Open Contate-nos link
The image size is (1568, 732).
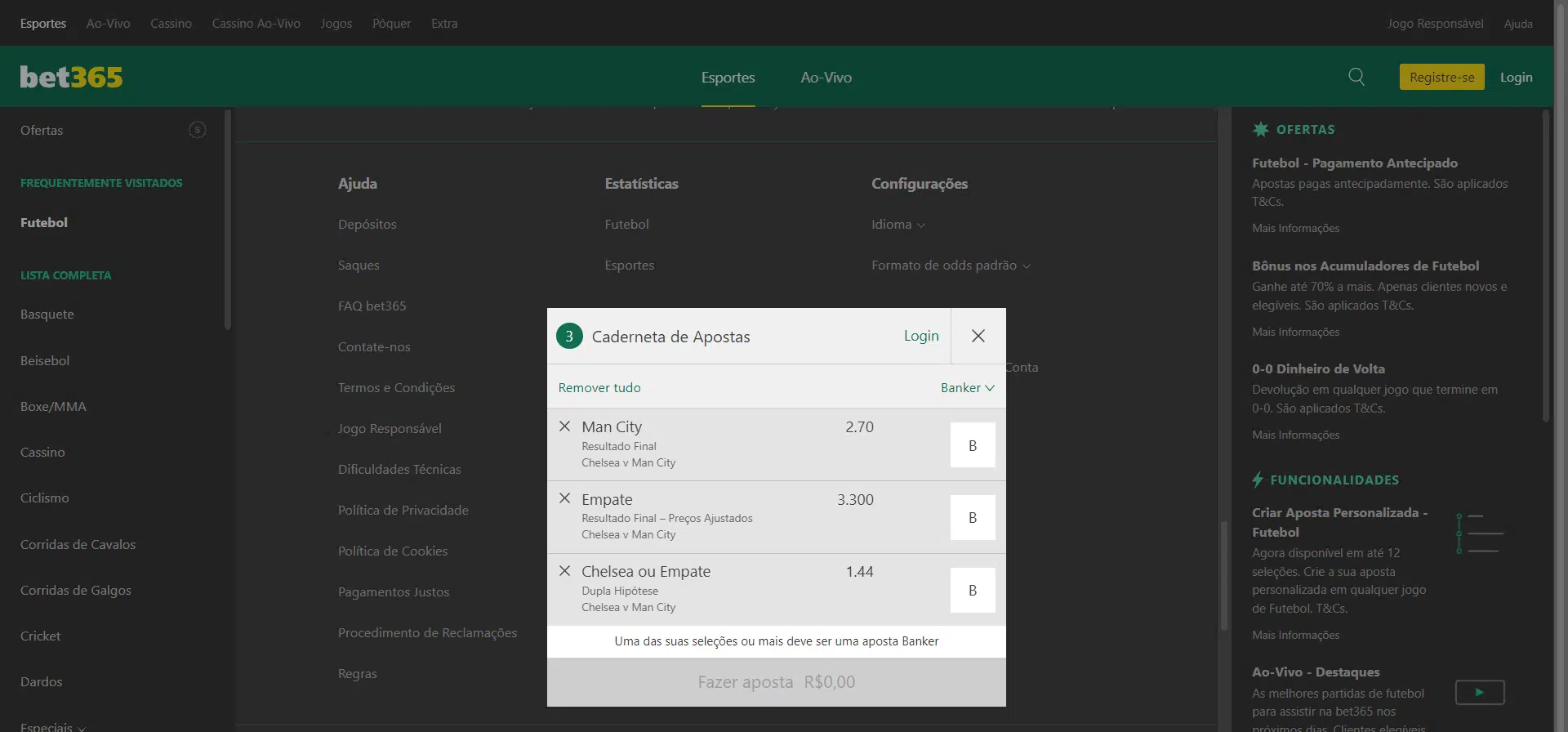(x=374, y=346)
